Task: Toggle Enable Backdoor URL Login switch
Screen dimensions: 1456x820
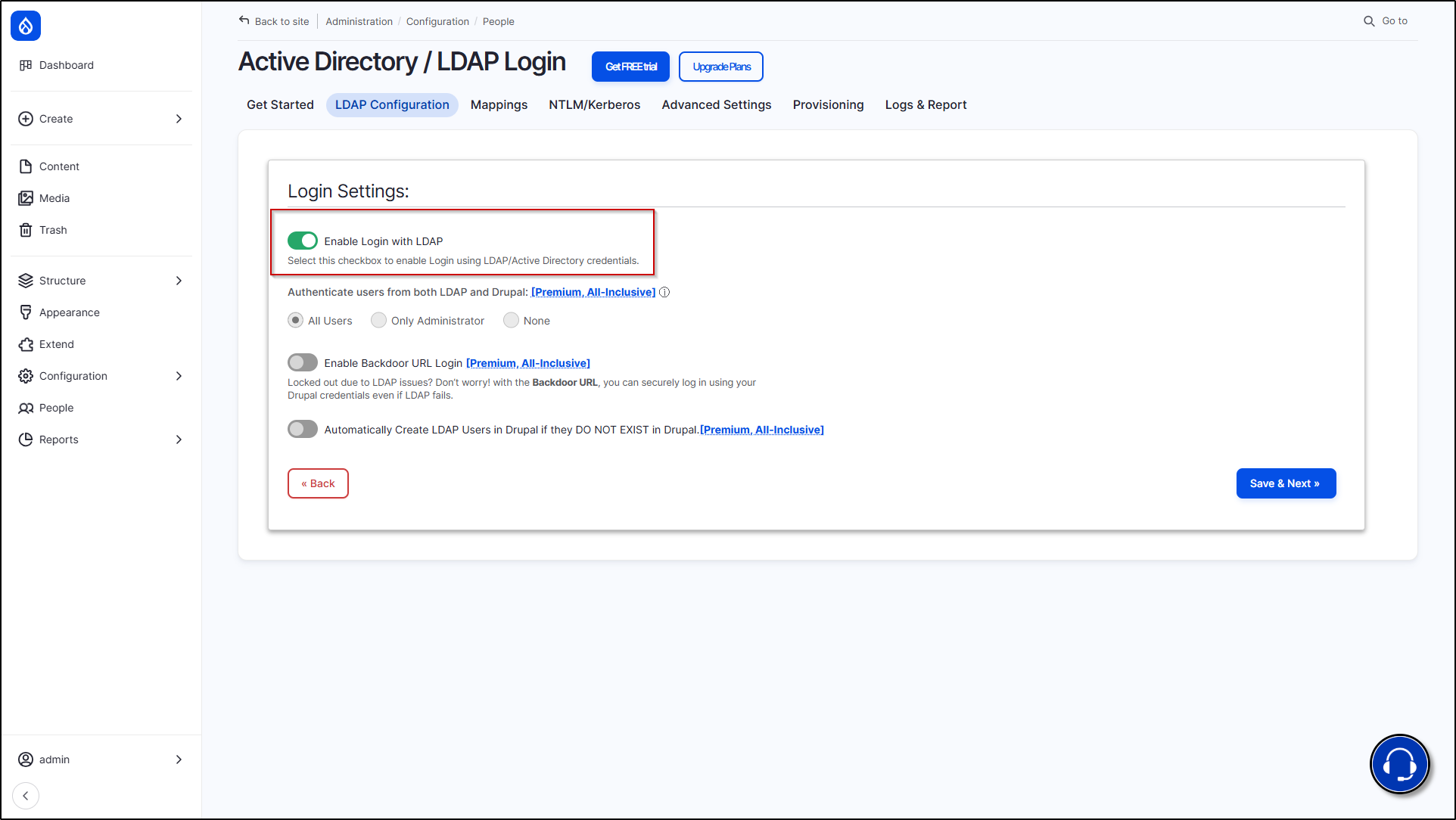Action: (x=303, y=362)
